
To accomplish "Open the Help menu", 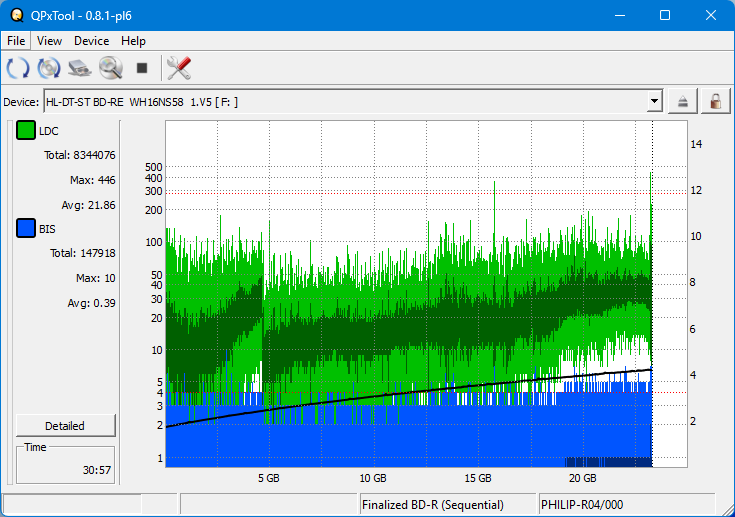I will [133, 41].
